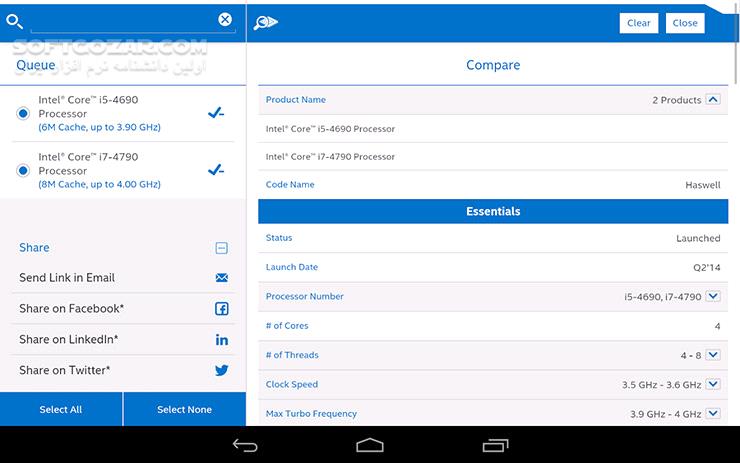This screenshot has width=740, height=463.
Task: Tap the Compare panel title
Action: (493, 65)
